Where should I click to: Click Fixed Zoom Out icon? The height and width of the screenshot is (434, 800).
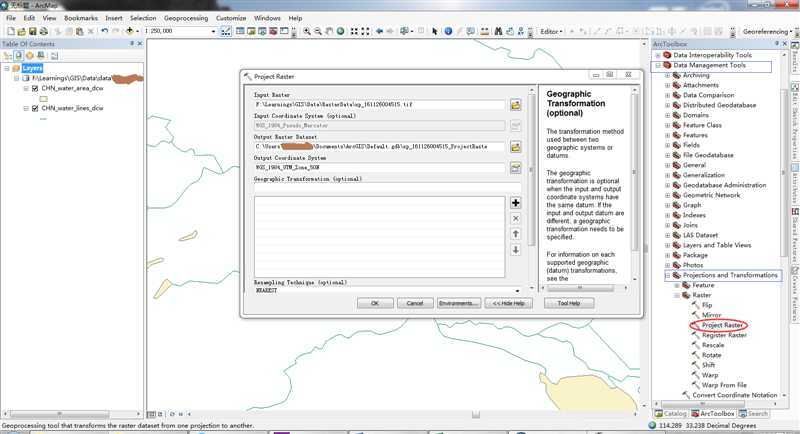[365, 31]
